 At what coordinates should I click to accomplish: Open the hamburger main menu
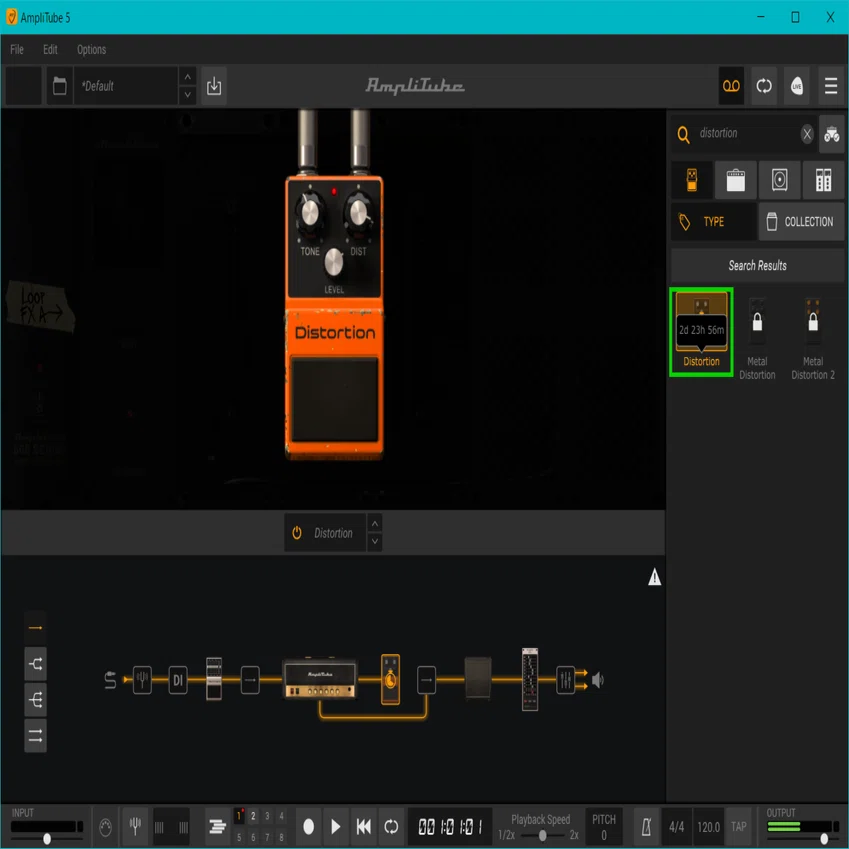[831, 86]
